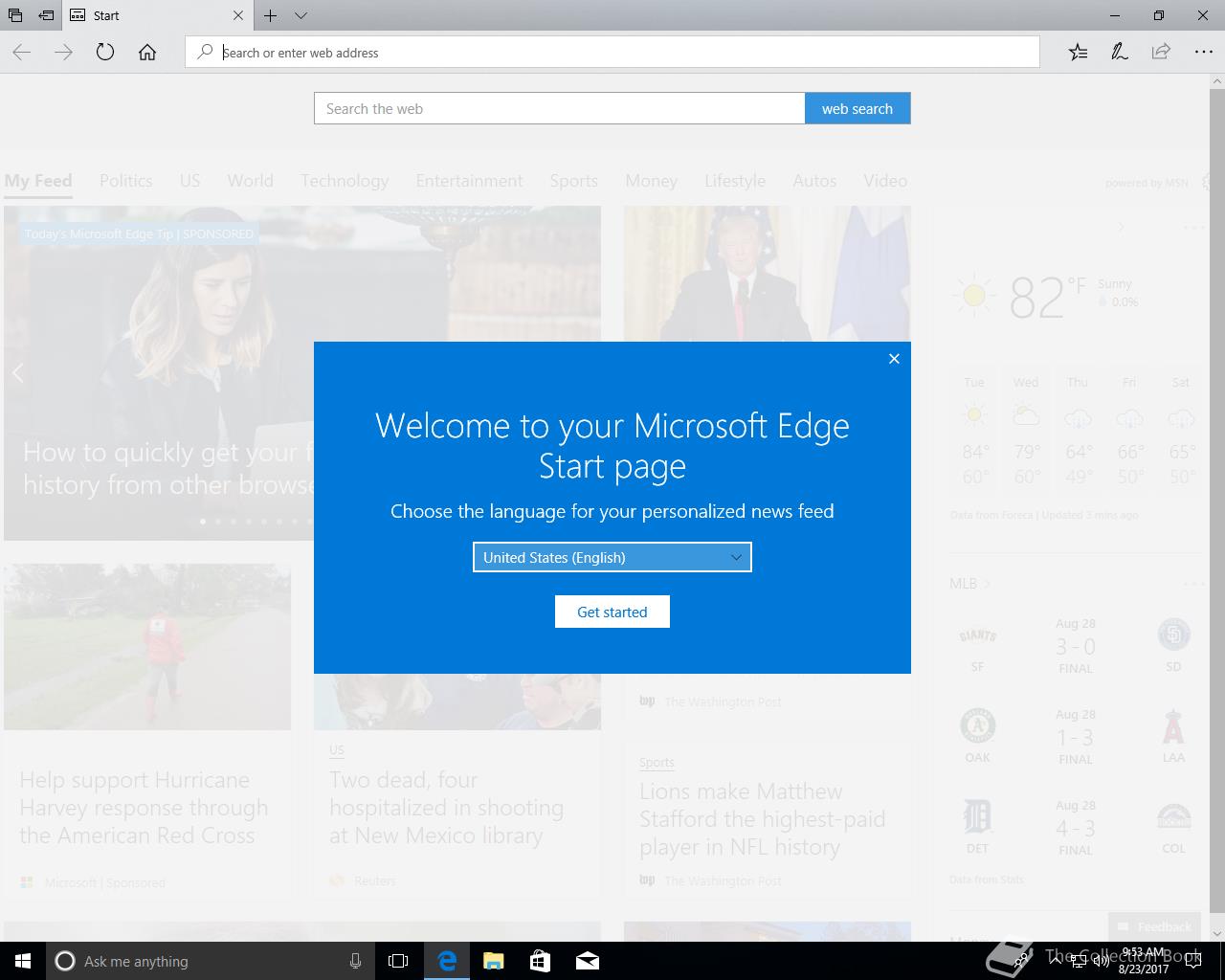
Task: Click the Get started button
Action: point(612,612)
